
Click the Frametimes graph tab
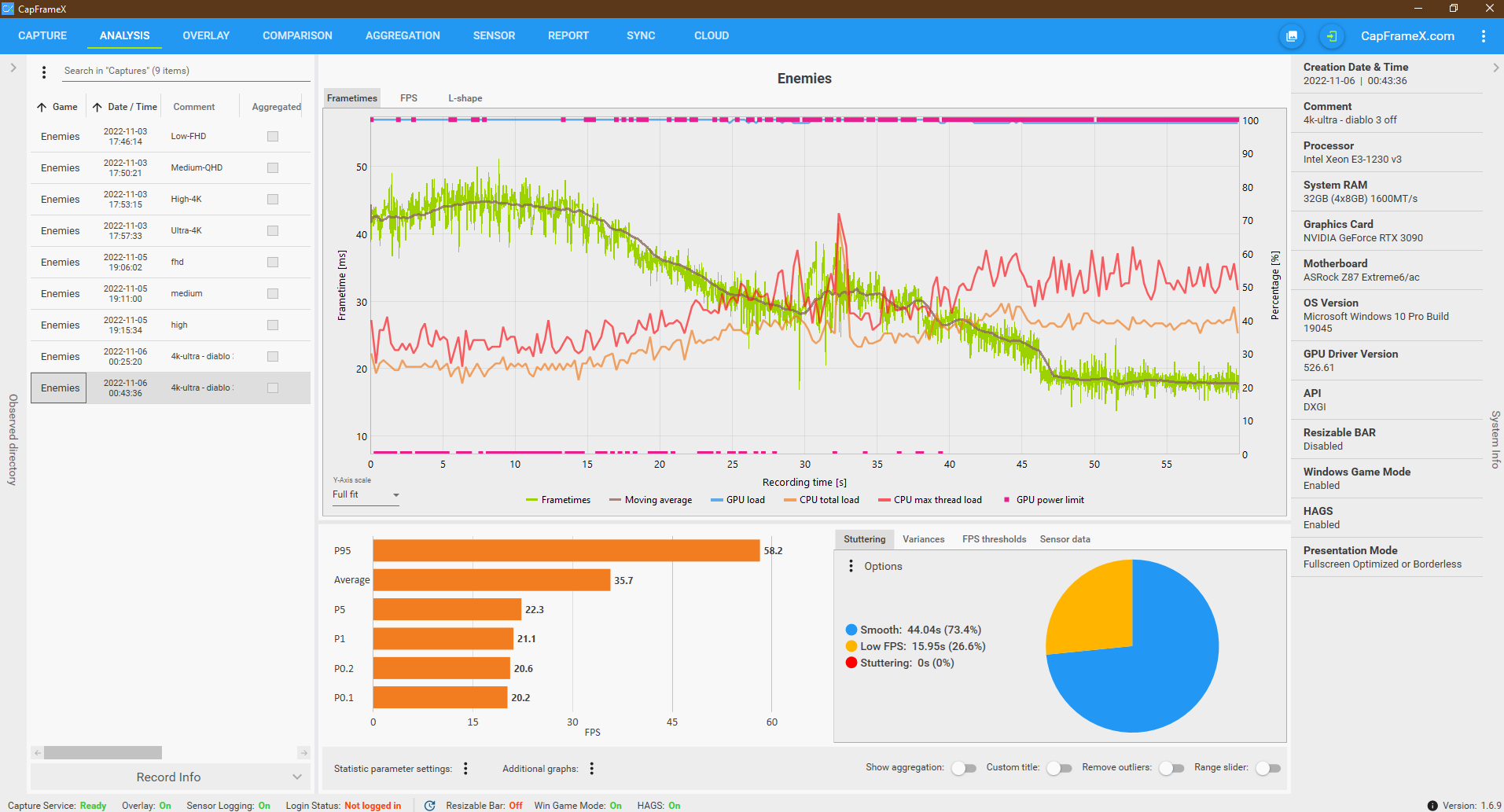[x=352, y=98]
